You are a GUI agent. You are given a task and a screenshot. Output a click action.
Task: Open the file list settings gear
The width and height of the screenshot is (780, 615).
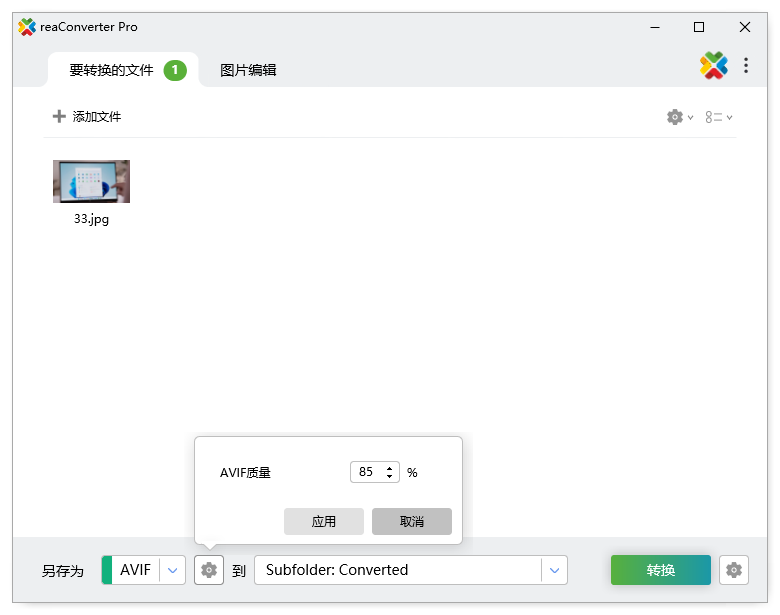pos(680,117)
